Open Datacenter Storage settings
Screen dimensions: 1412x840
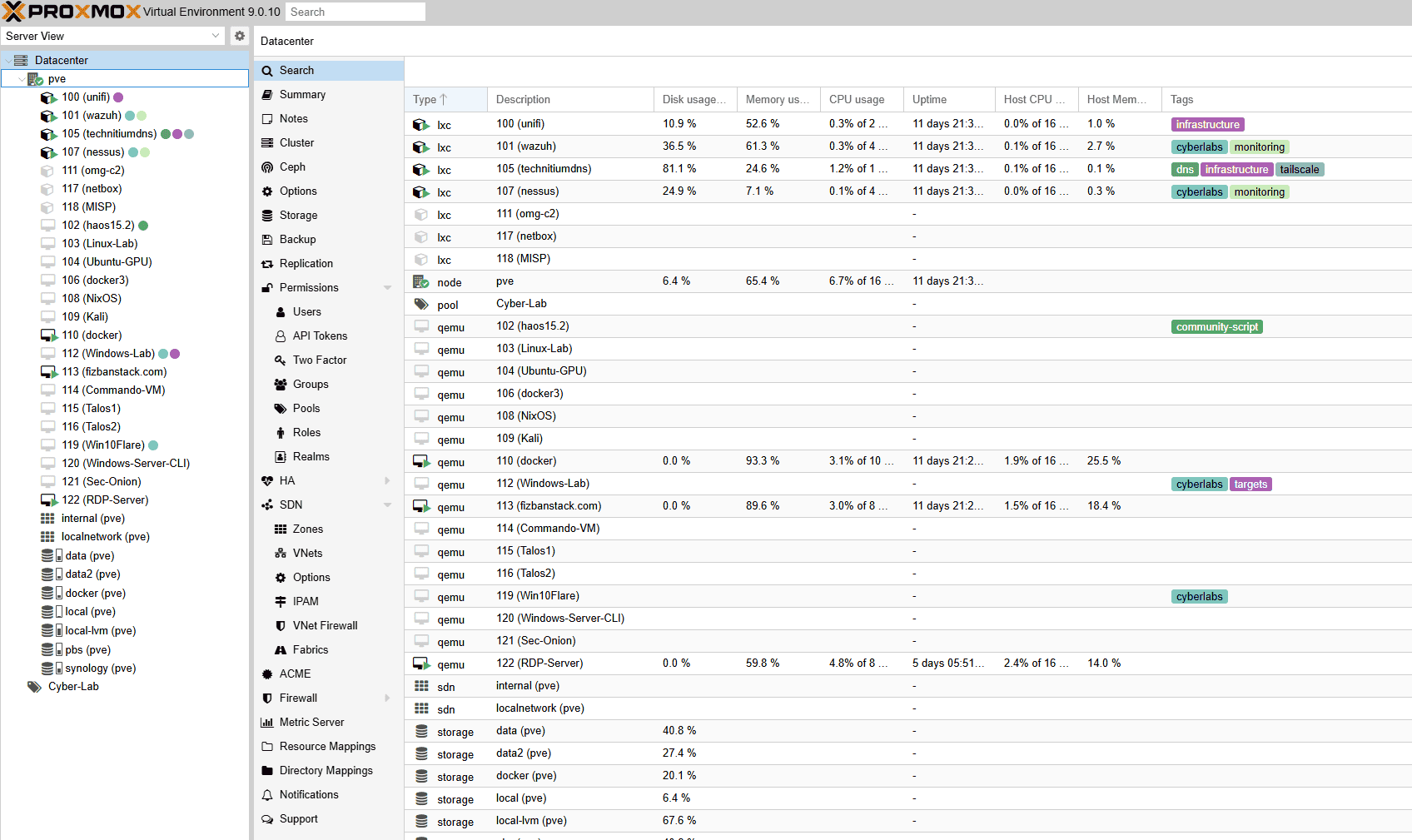click(329, 216)
